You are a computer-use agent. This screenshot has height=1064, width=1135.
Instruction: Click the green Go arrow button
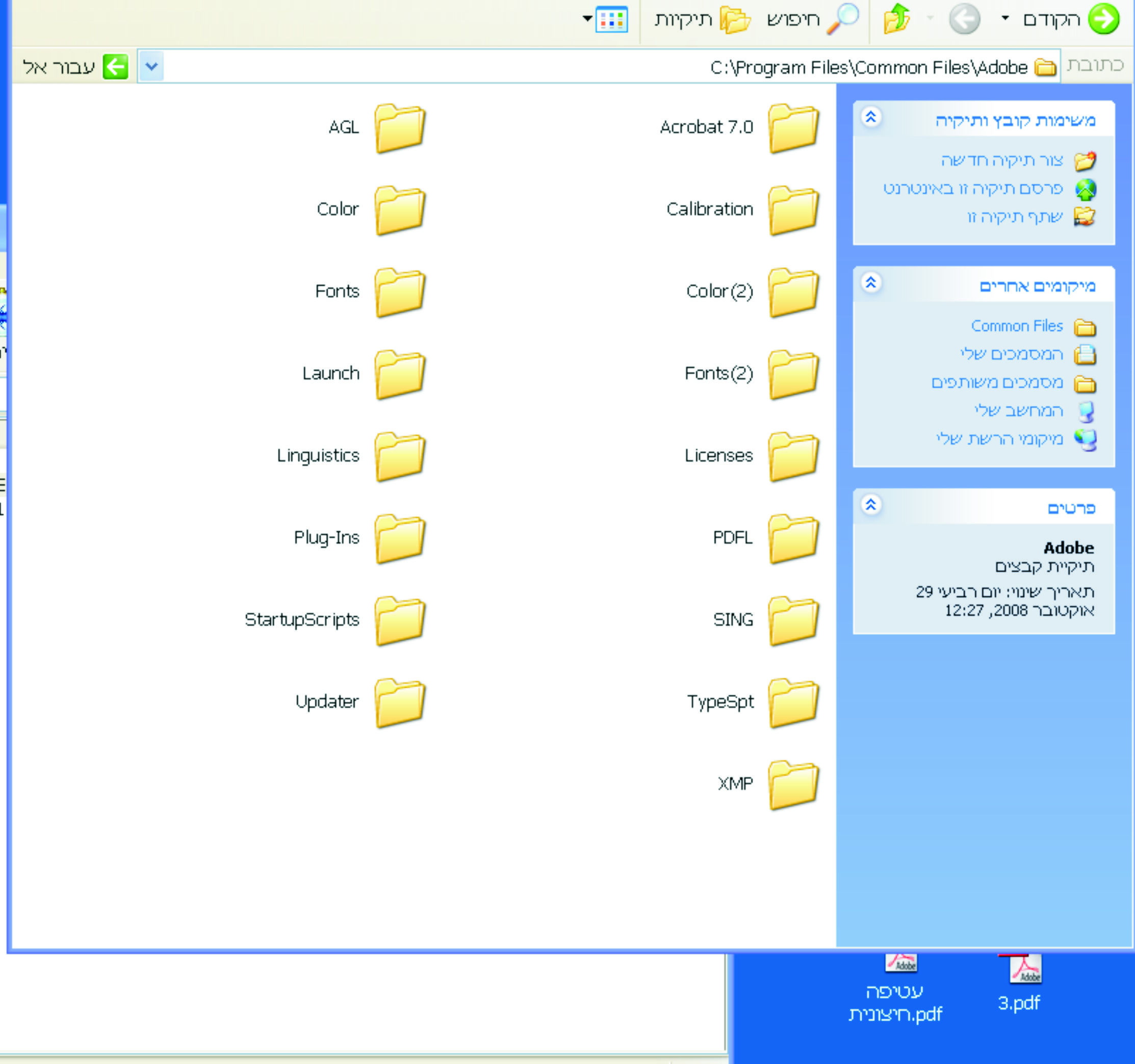(x=115, y=67)
